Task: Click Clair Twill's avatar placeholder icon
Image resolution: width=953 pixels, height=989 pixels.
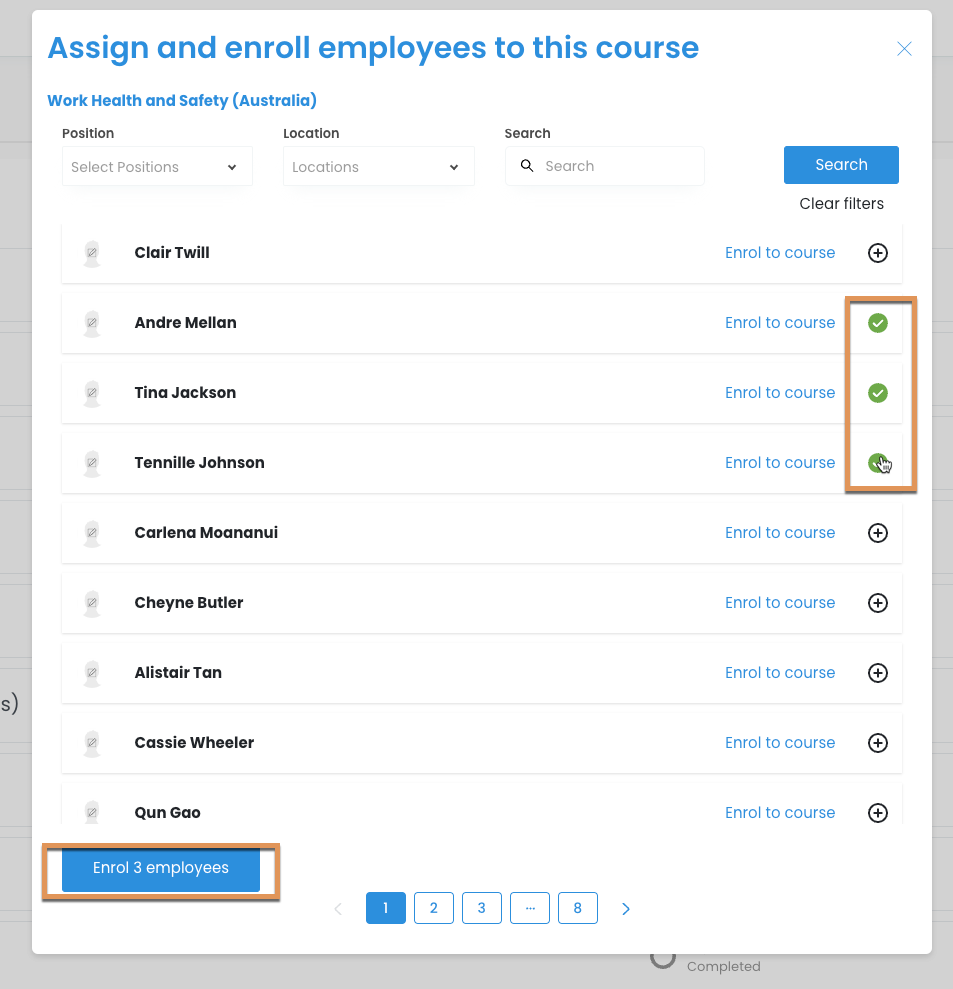Action: [92, 253]
